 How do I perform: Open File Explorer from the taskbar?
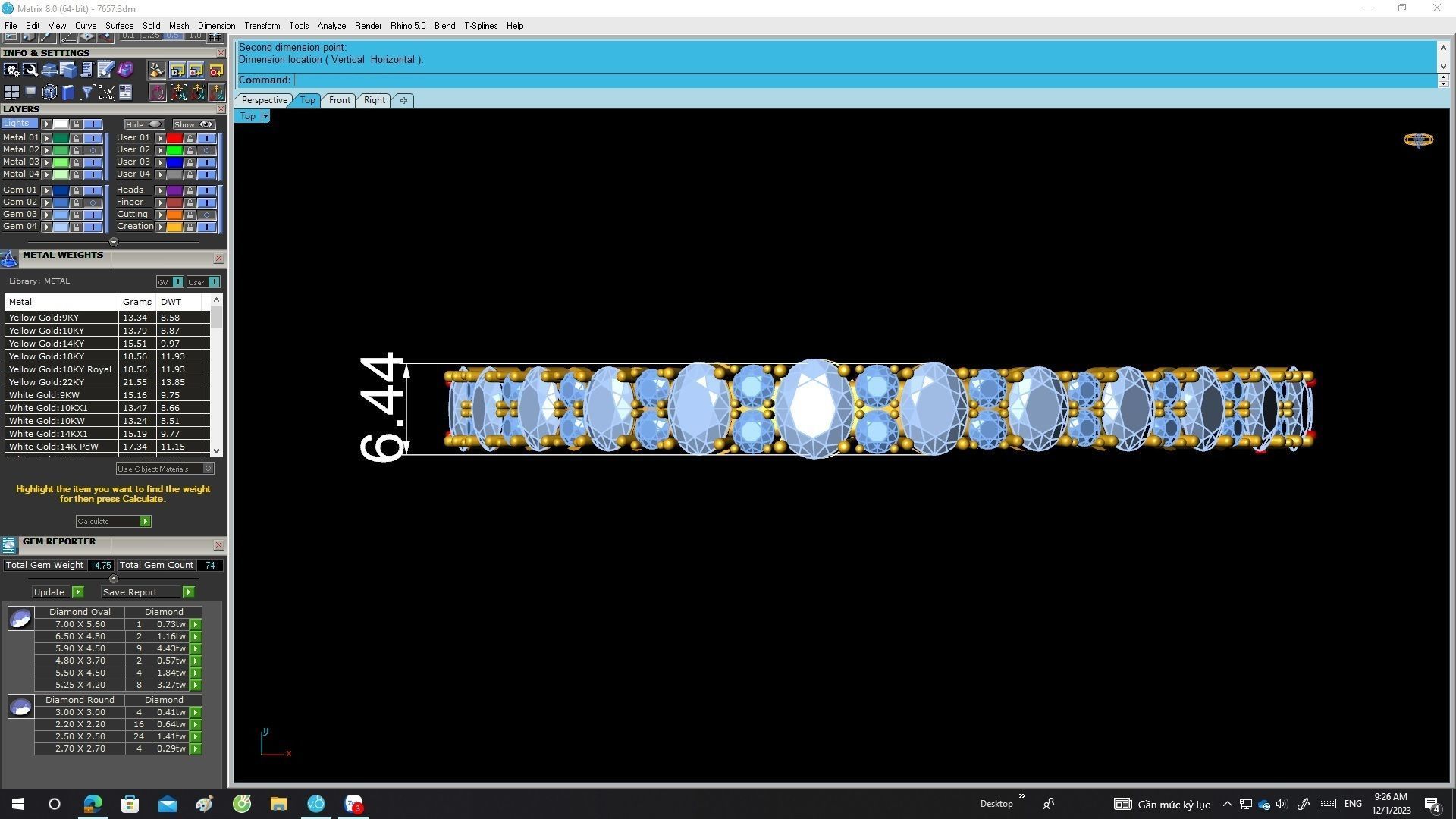278,804
